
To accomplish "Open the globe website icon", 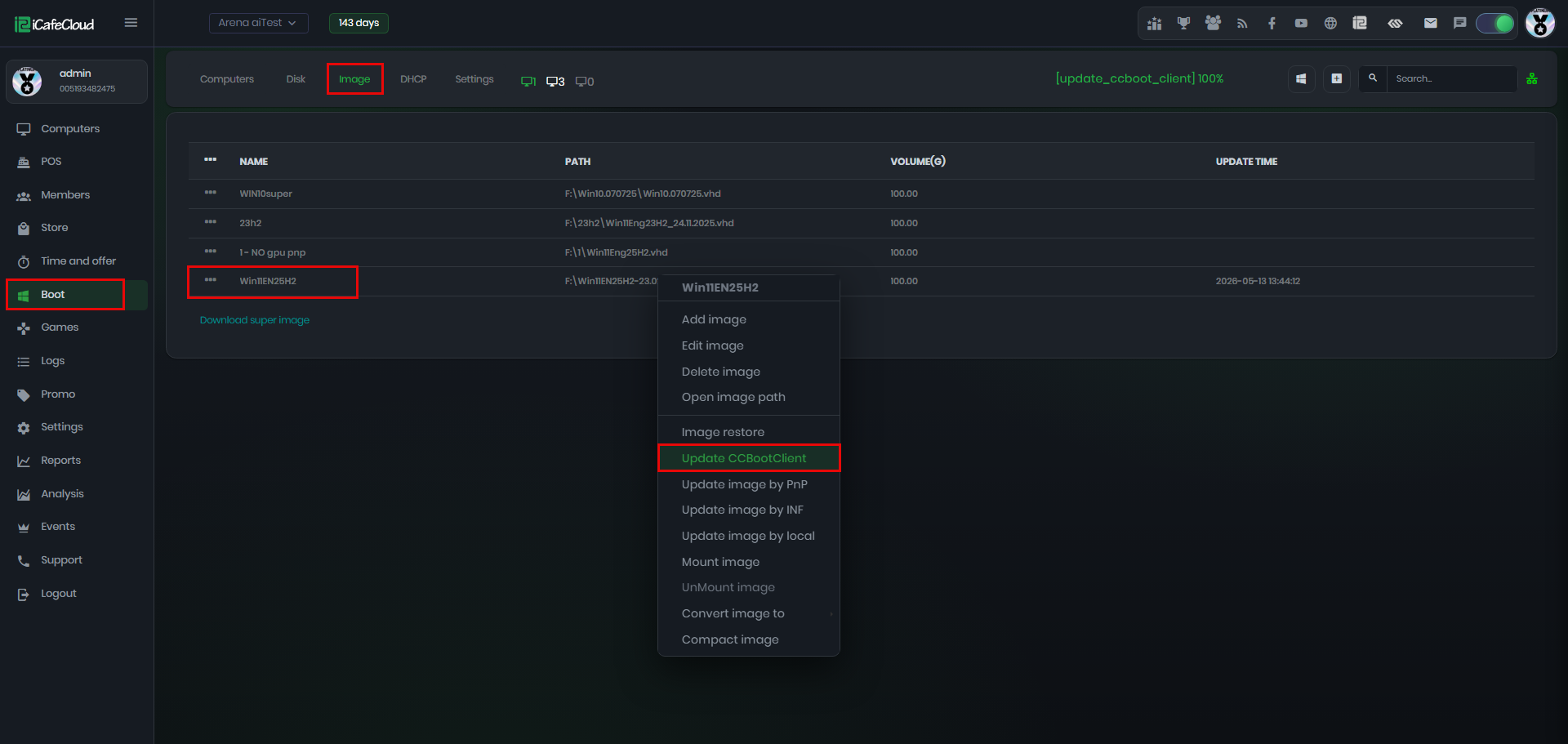I will tap(1330, 24).
